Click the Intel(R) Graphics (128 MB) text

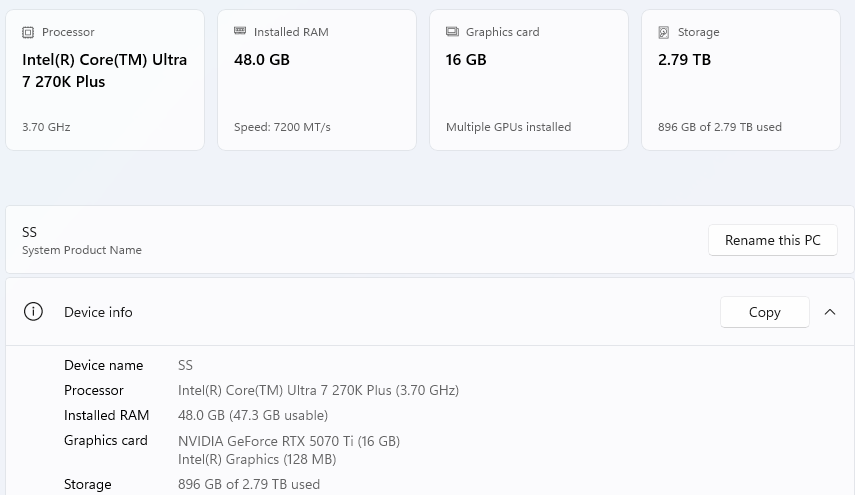[257, 460]
